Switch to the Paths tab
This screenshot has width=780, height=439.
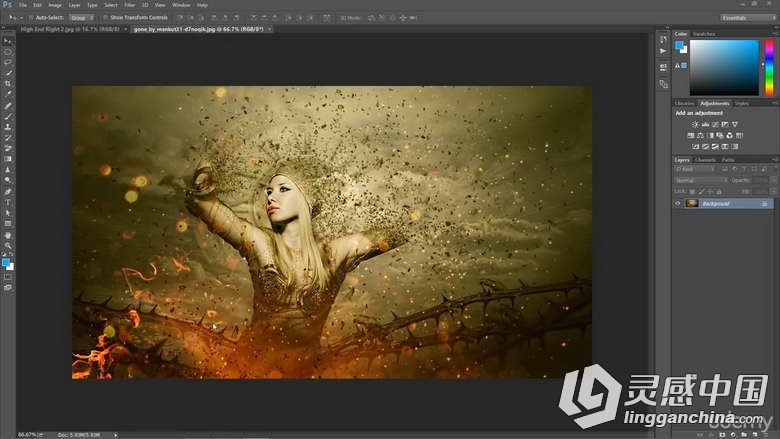[x=728, y=160]
